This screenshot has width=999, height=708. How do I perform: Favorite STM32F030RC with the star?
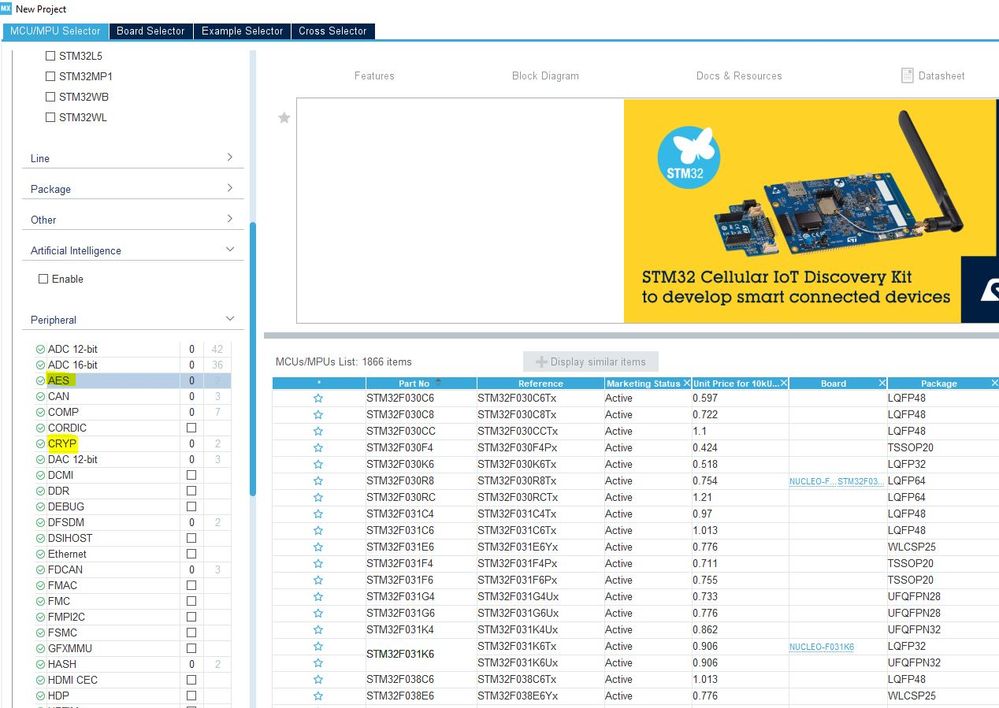coord(318,498)
